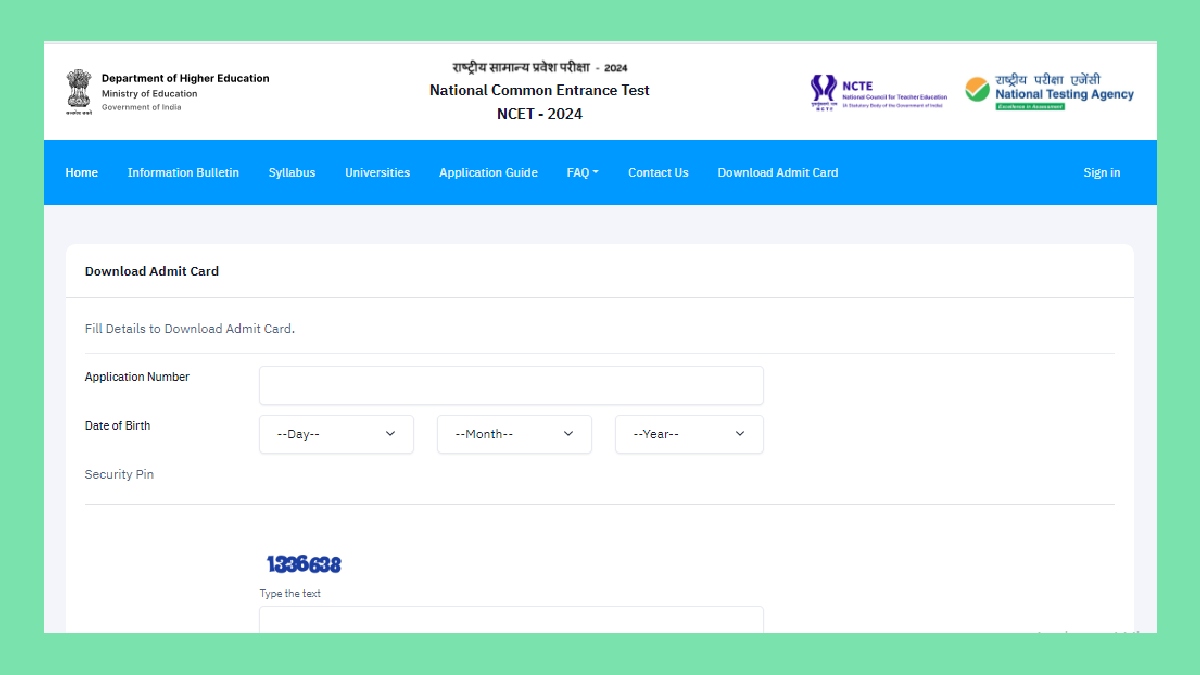Select Download Admit Card in the navbar

point(777,172)
